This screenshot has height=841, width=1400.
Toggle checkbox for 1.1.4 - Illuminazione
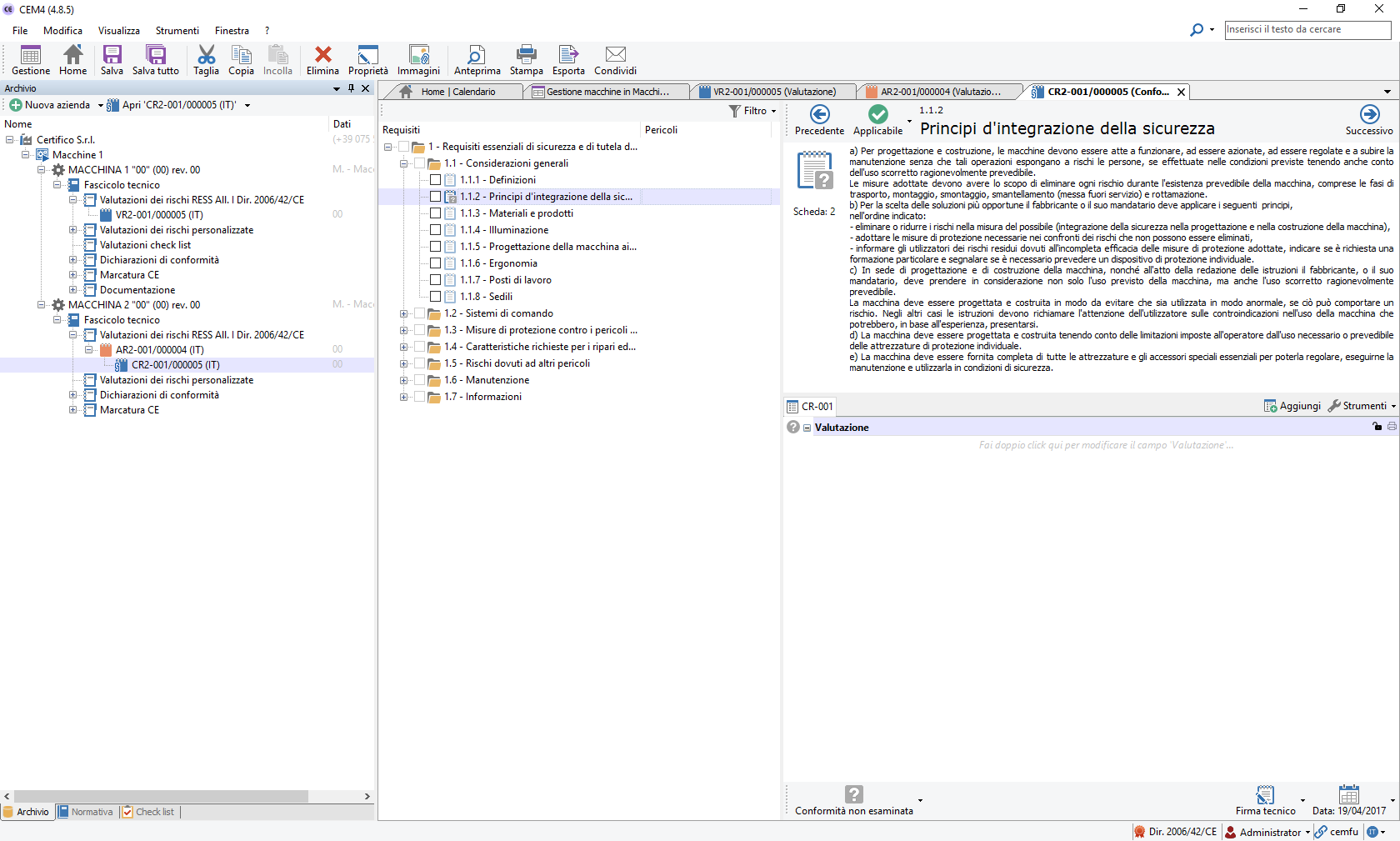point(435,230)
